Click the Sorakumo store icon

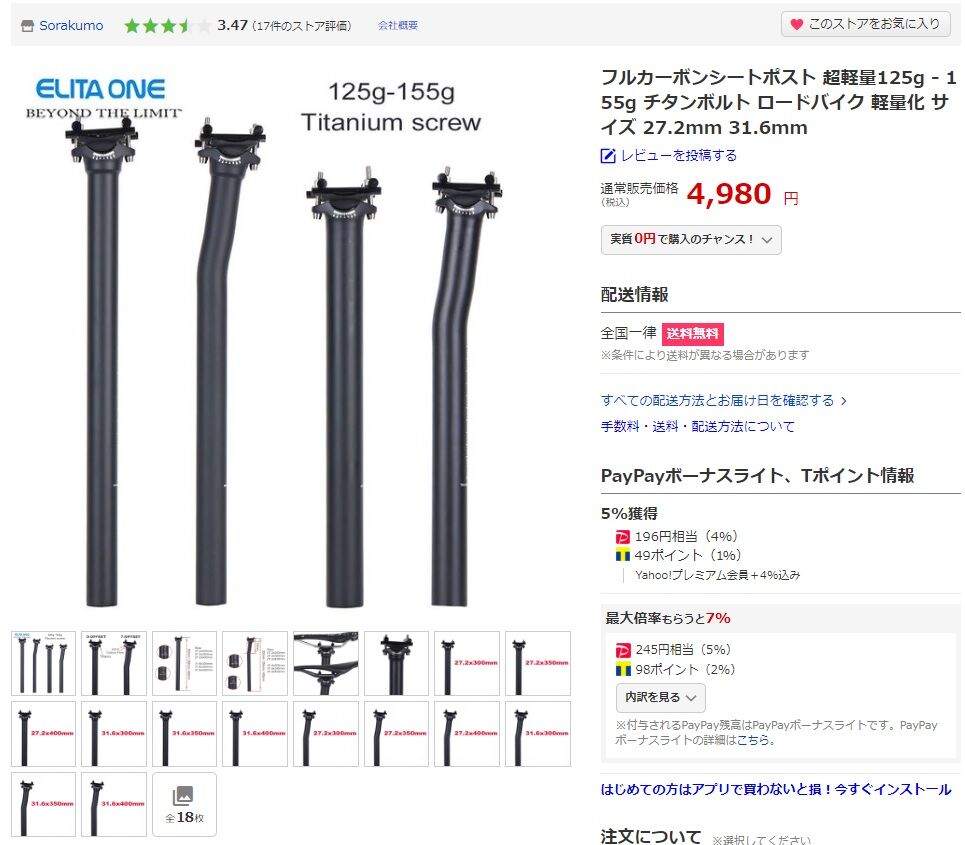[27, 26]
